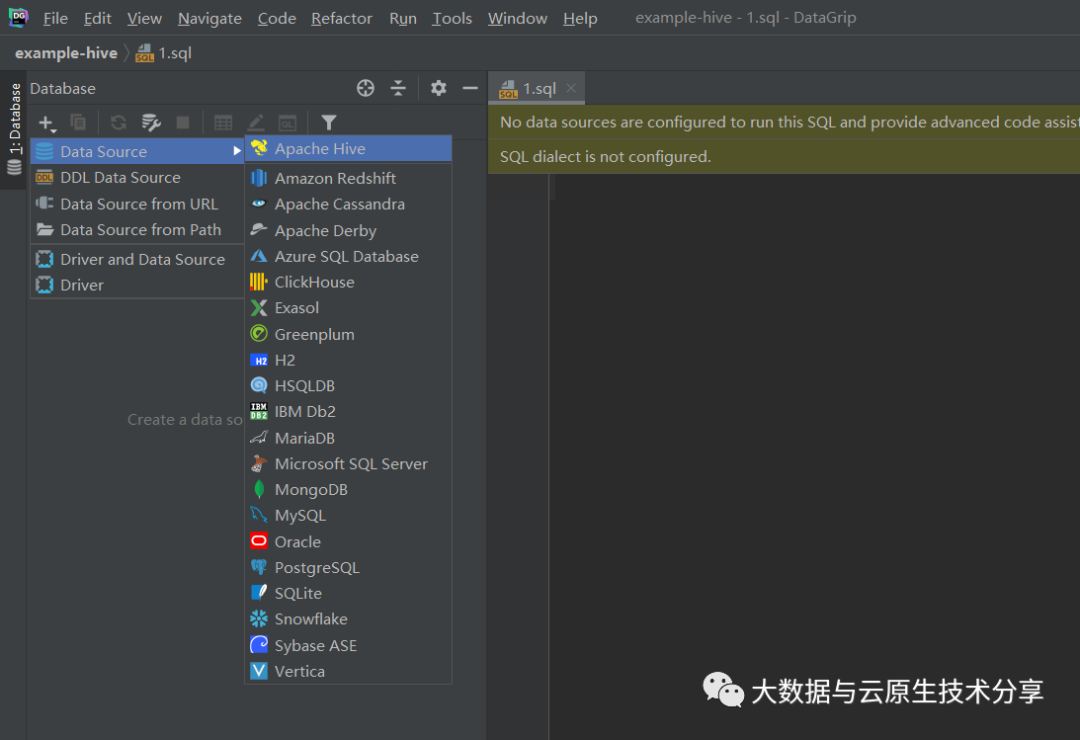
Task: Click the table editor icon in Database toolbar
Action: [223, 123]
